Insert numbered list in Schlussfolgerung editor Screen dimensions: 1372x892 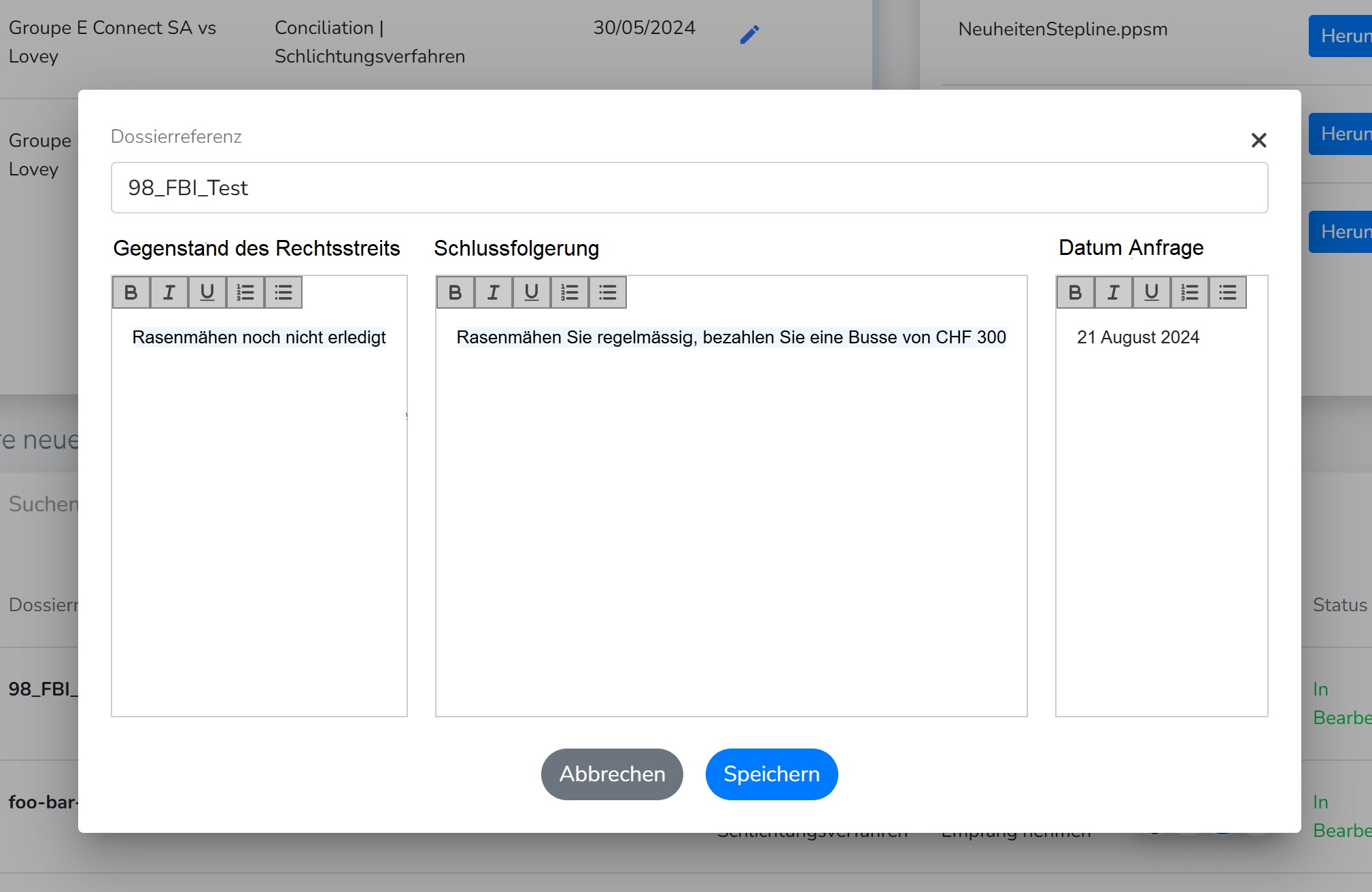pos(570,292)
